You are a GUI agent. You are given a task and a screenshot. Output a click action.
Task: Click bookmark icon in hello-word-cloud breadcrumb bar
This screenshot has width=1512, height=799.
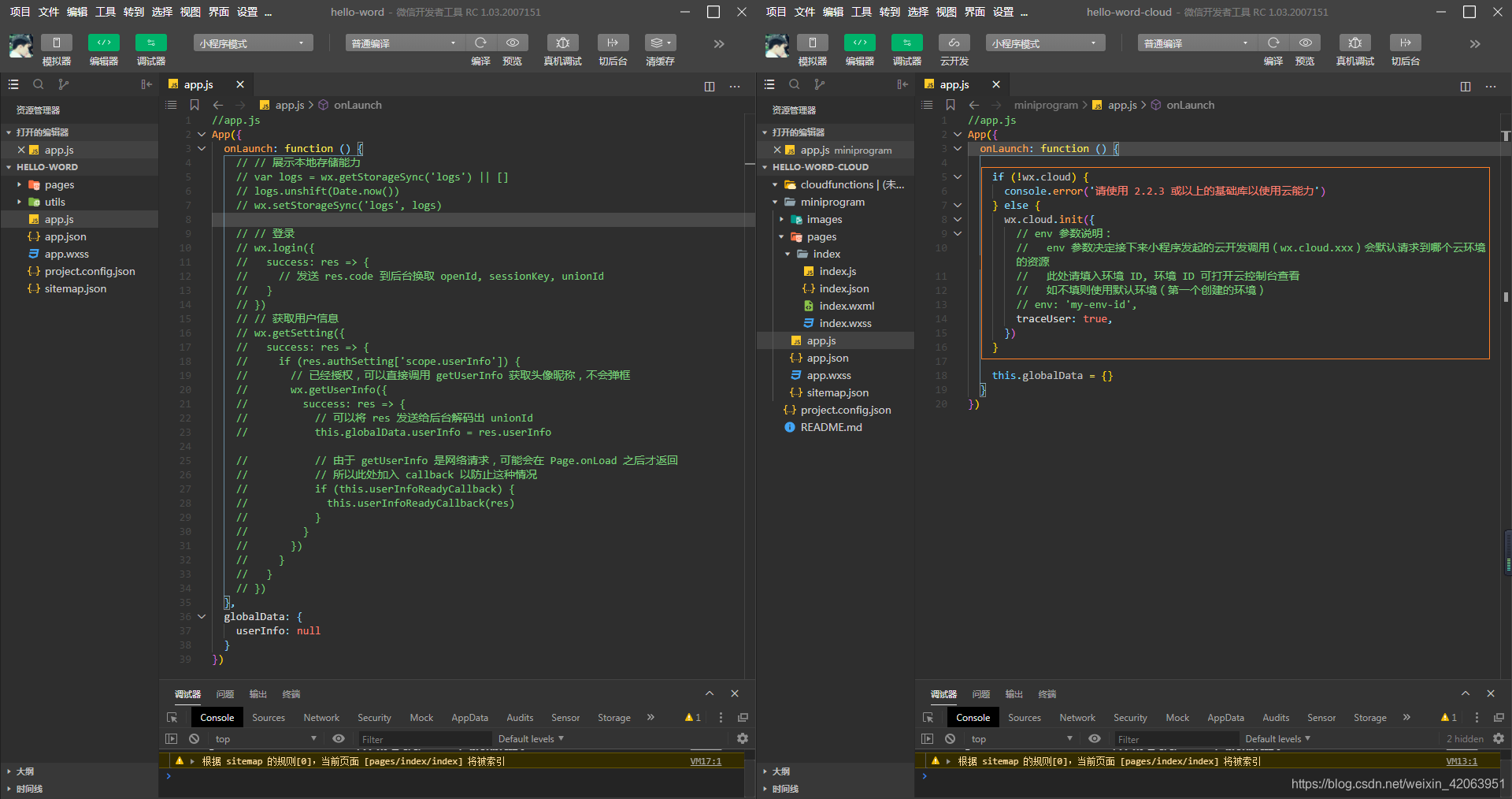tap(951, 105)
